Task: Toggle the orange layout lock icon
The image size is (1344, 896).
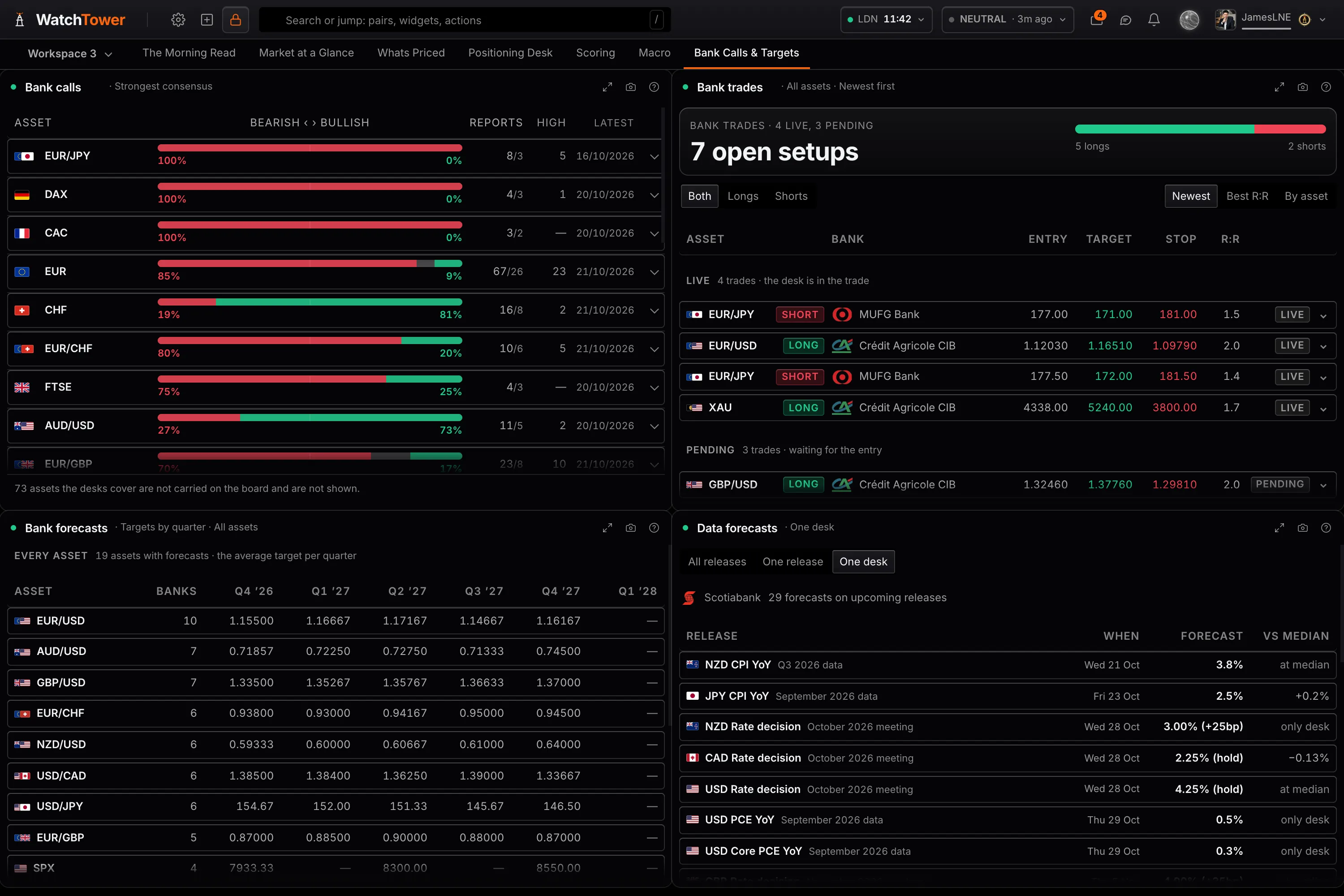Action: [236, 20]
